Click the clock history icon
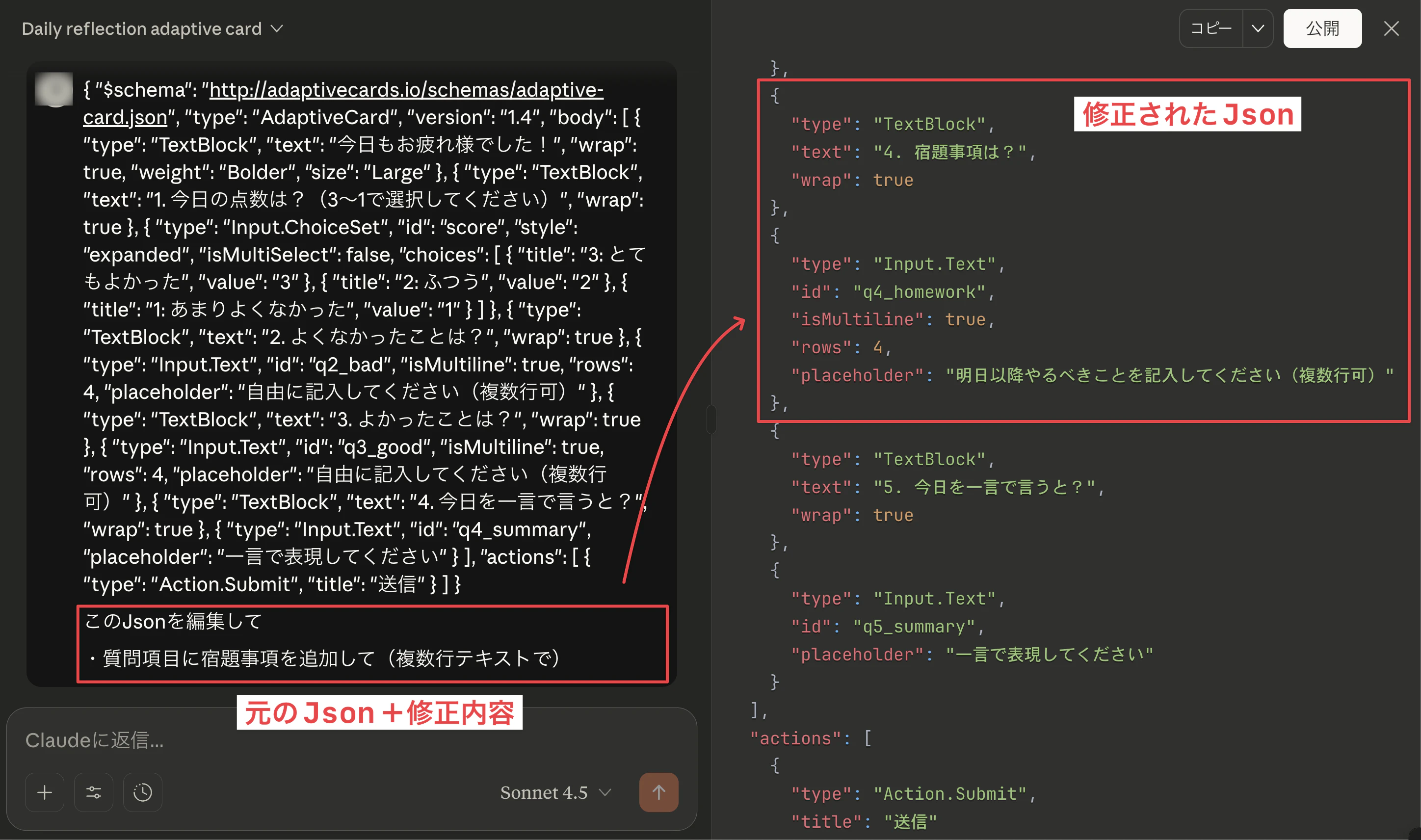This screenshot has height=840, width=1421. pyautogui.click(x=143, y=792)
